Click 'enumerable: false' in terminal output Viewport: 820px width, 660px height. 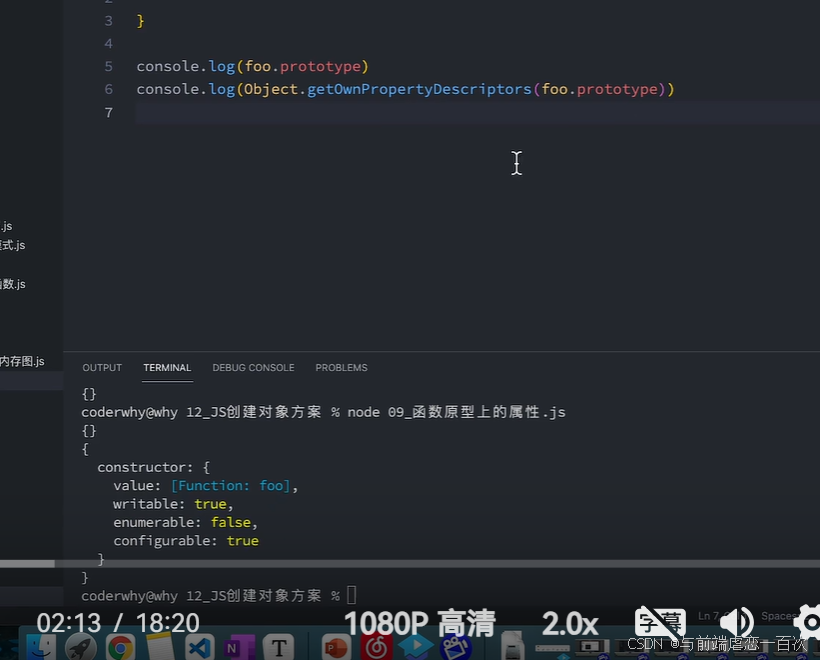tap(183, 522)
